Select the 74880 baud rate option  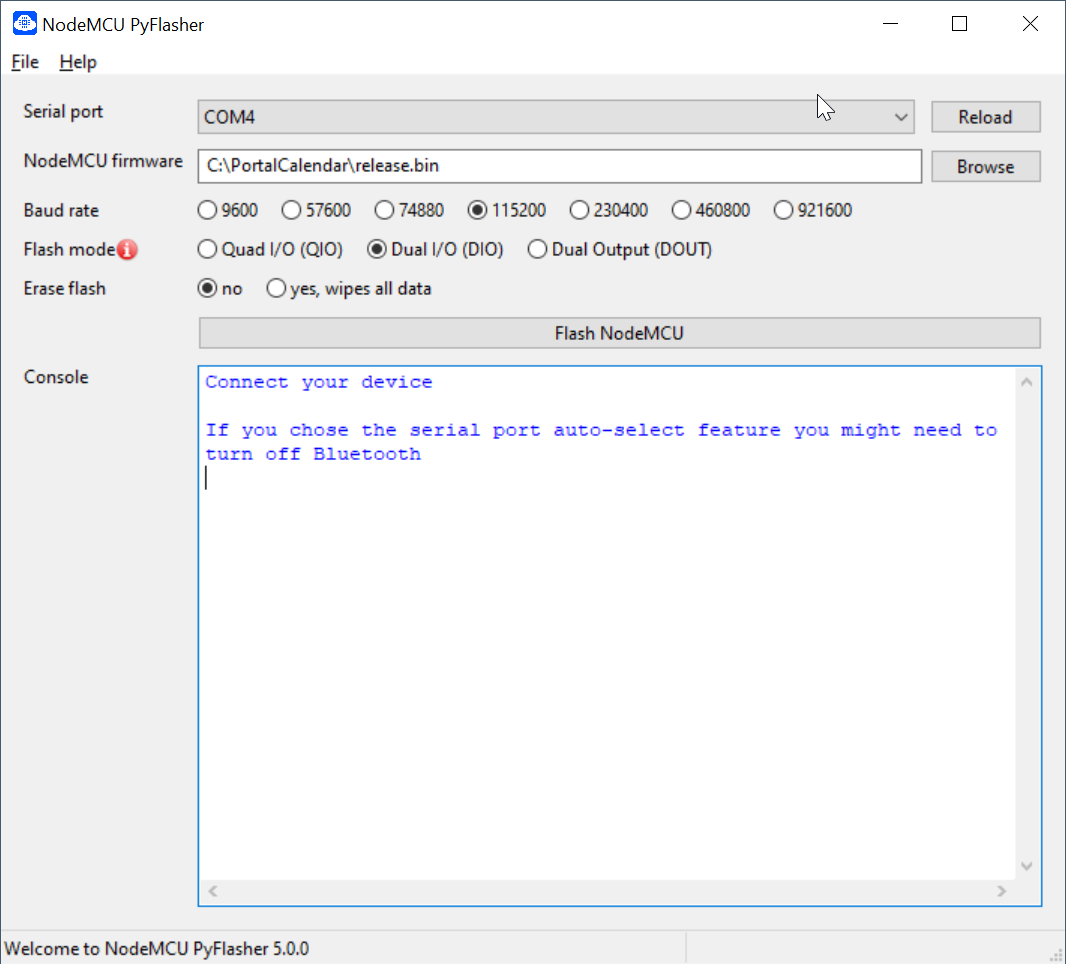(409, 210)
